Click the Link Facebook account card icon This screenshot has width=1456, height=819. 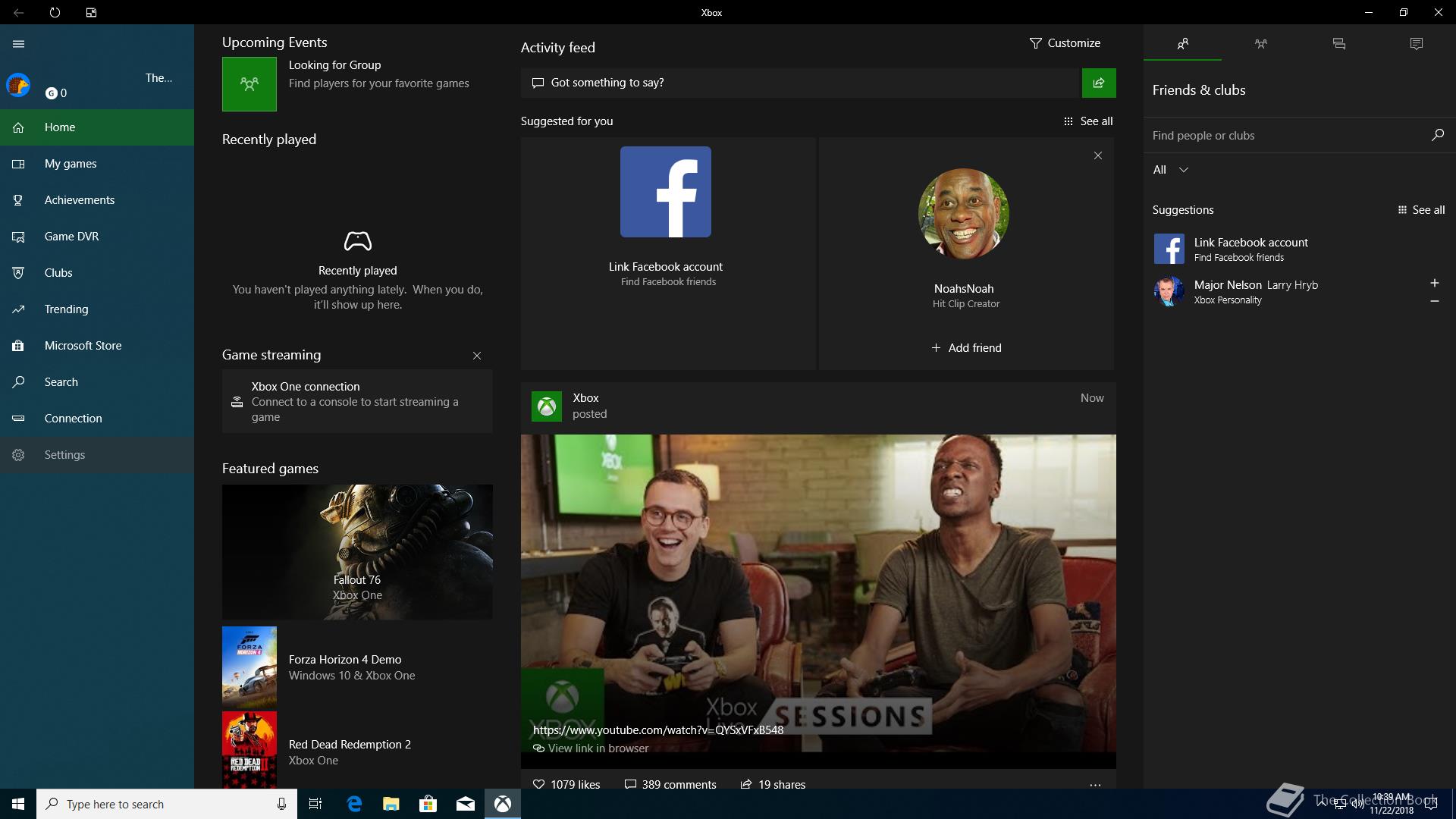666,192
